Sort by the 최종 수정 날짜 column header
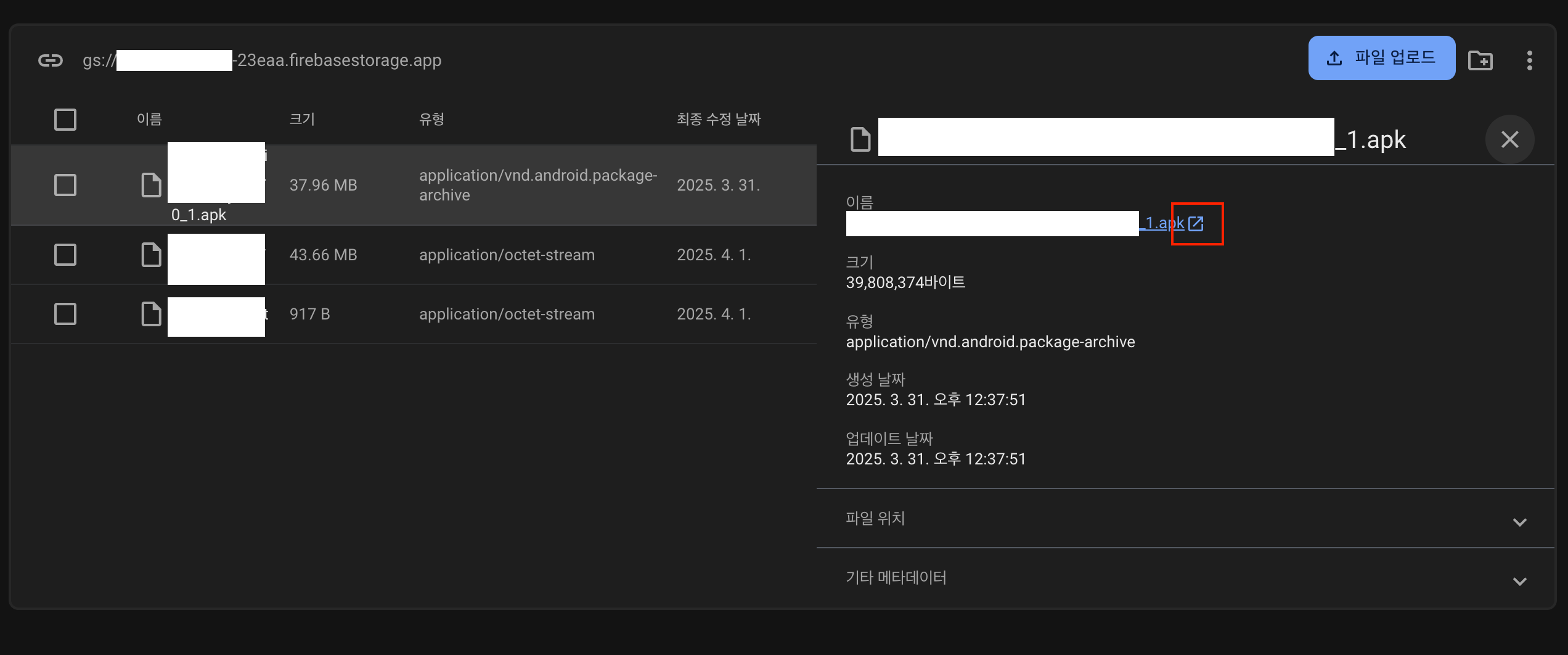 click(x=719, y=119)
